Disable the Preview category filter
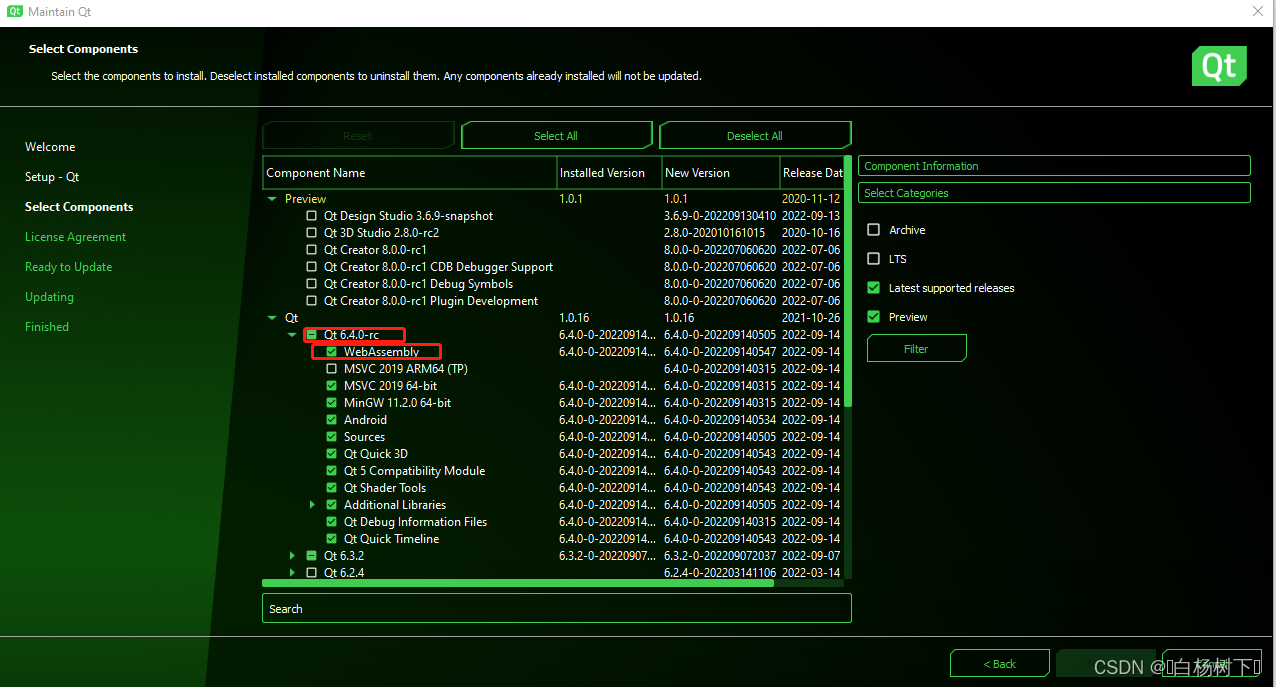Screen dimensions: 1276x687 point(873,317)
